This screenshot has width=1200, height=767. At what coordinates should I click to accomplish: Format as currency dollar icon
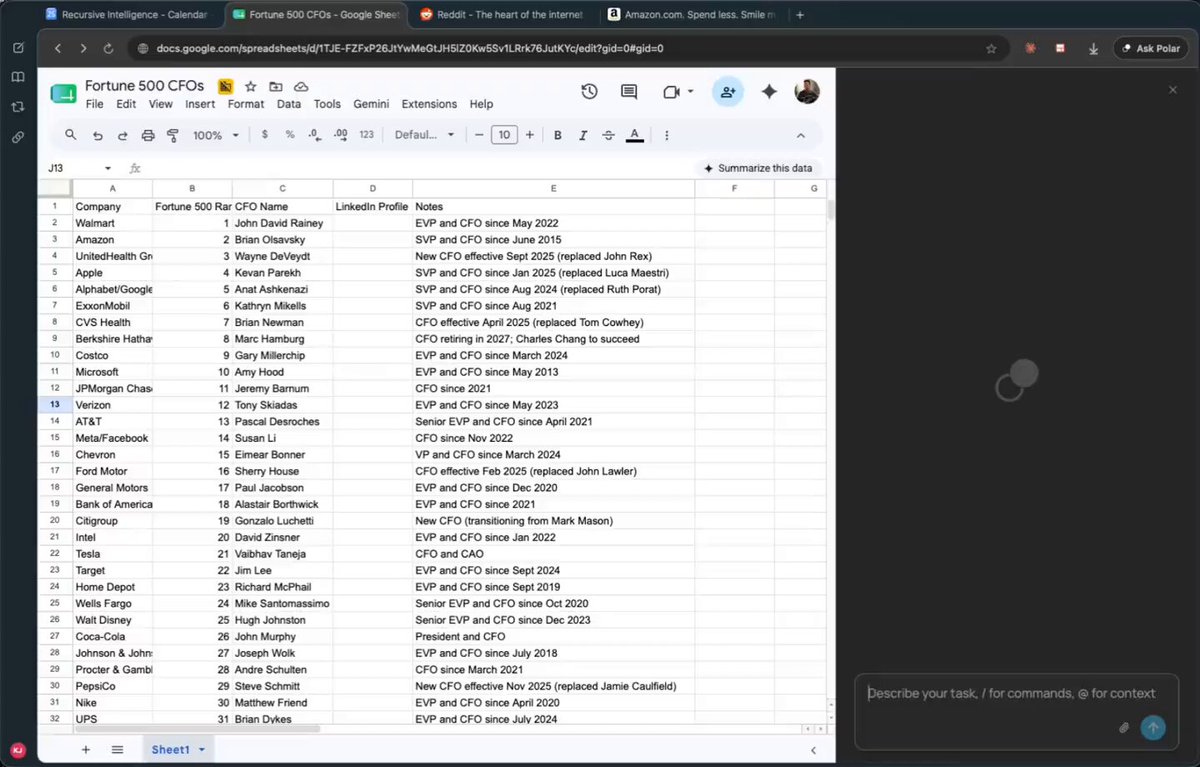[264, 135]
